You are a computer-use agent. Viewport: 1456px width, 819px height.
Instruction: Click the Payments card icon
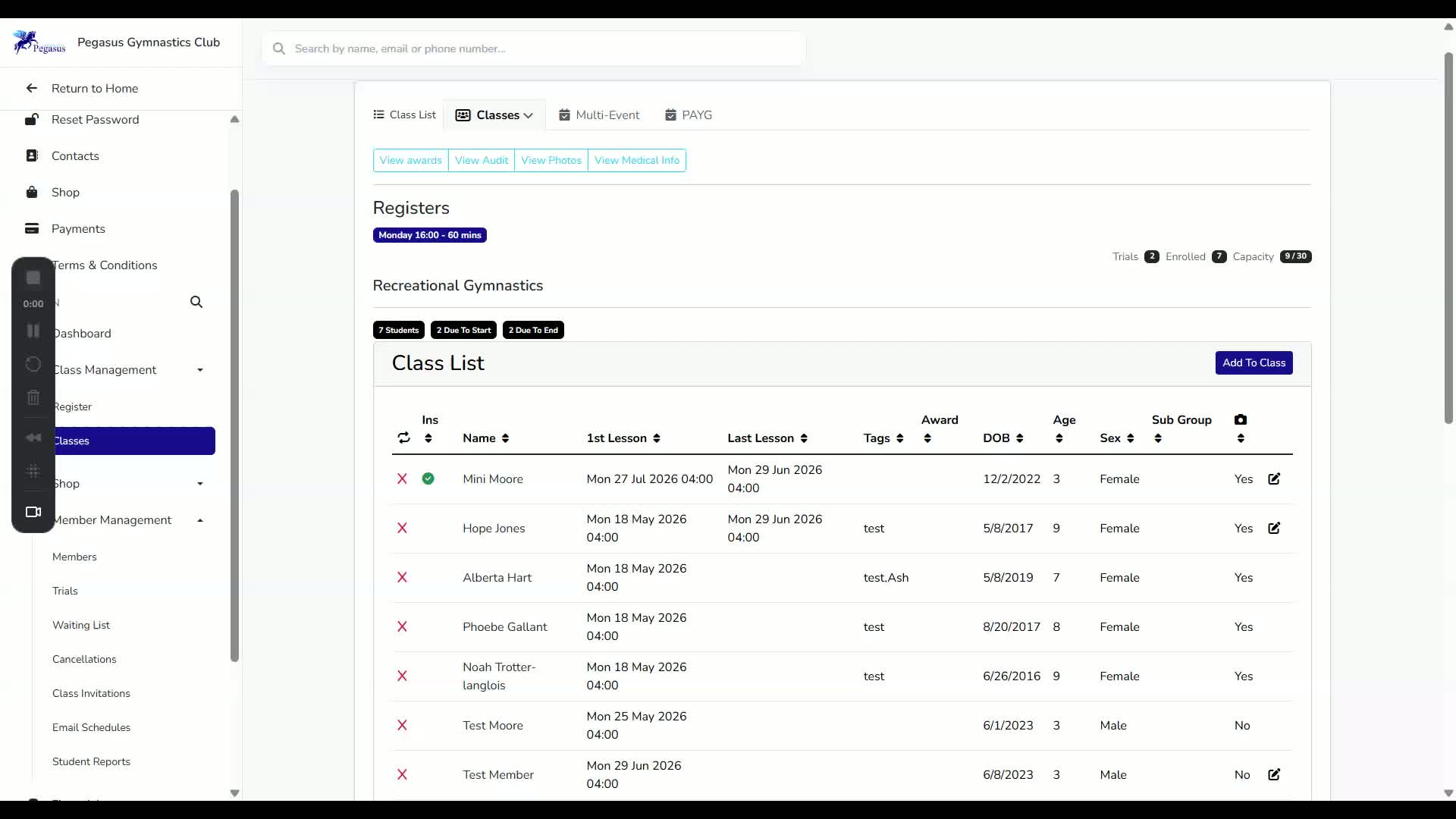(32, 228)
